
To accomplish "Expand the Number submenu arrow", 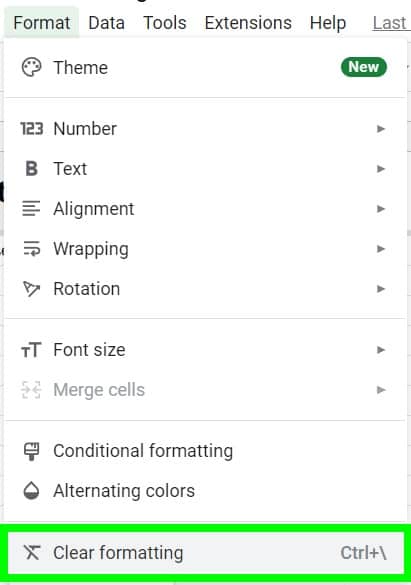I will 381,129.
